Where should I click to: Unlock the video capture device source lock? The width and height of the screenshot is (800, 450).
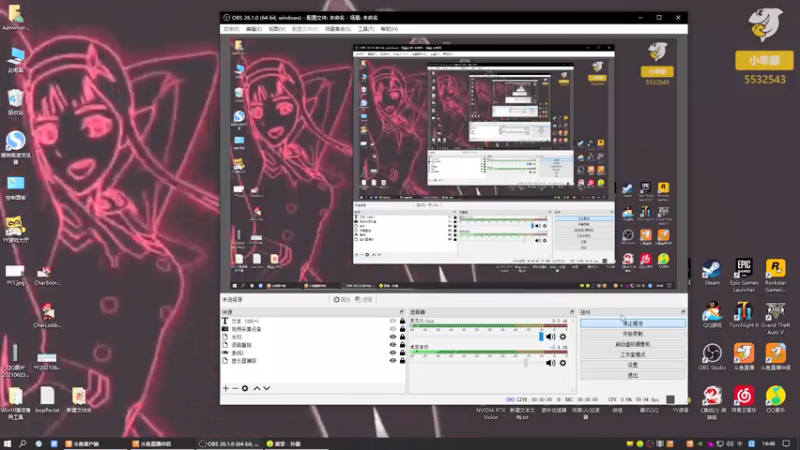pos(402,329)
